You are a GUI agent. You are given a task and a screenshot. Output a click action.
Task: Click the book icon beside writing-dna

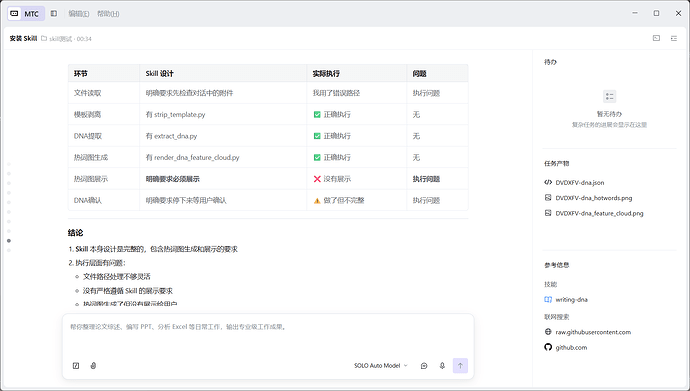[x=548, y=300]
